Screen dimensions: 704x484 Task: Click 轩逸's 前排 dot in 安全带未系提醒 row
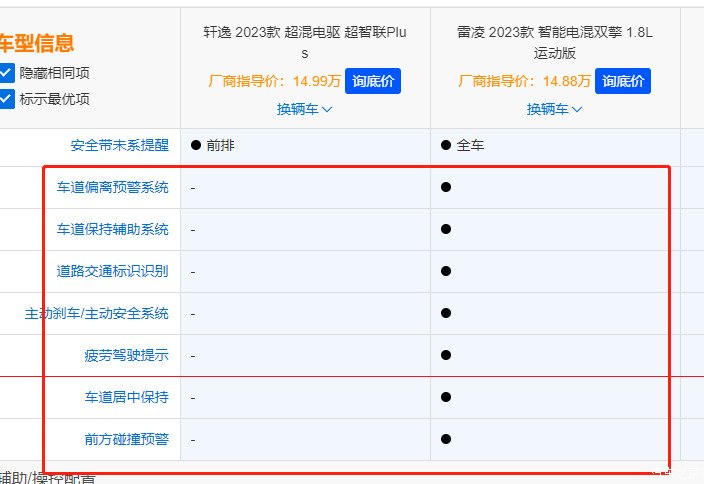[x=196, y=145]
